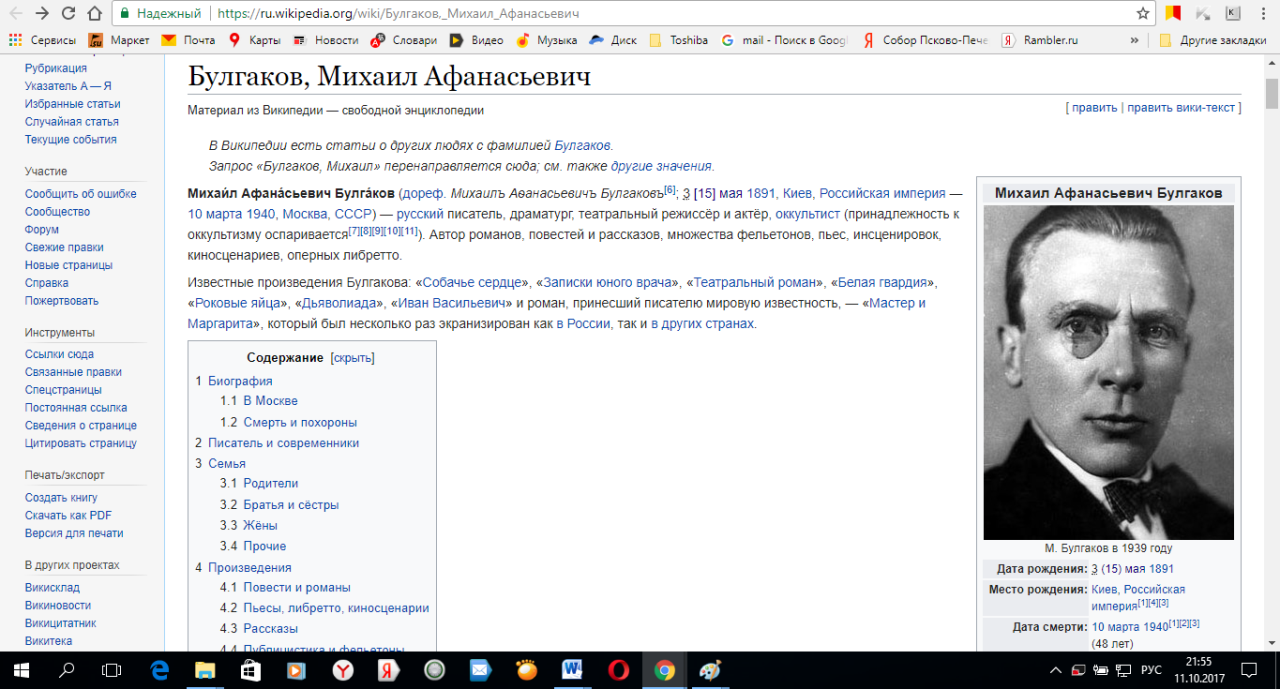The height and width of the screenshot is (689, 1280).
Task: Switch the РУС input language indicator
Action: (1151, 670)
